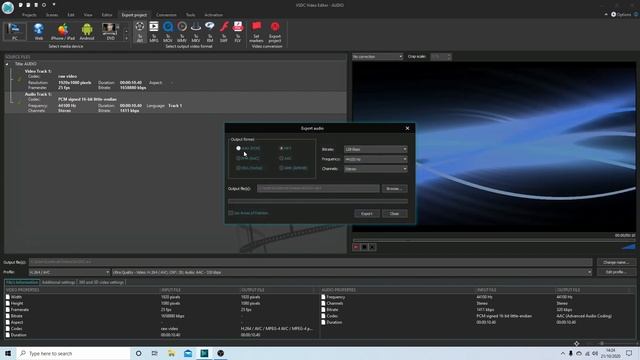Click Change name button
This screenshot has width=640, height=360.
pyautogui.click(x=616, y=262)
